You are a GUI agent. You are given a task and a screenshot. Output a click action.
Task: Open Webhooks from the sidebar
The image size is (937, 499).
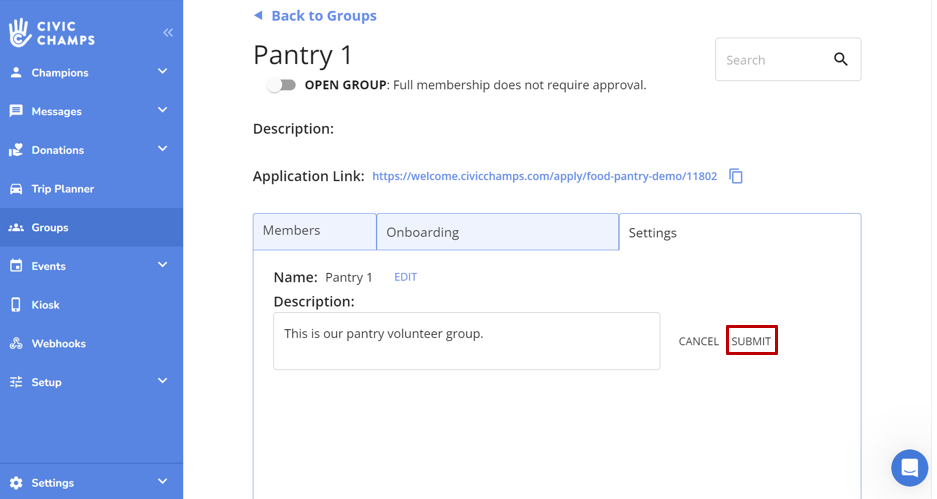coord(58,344)
